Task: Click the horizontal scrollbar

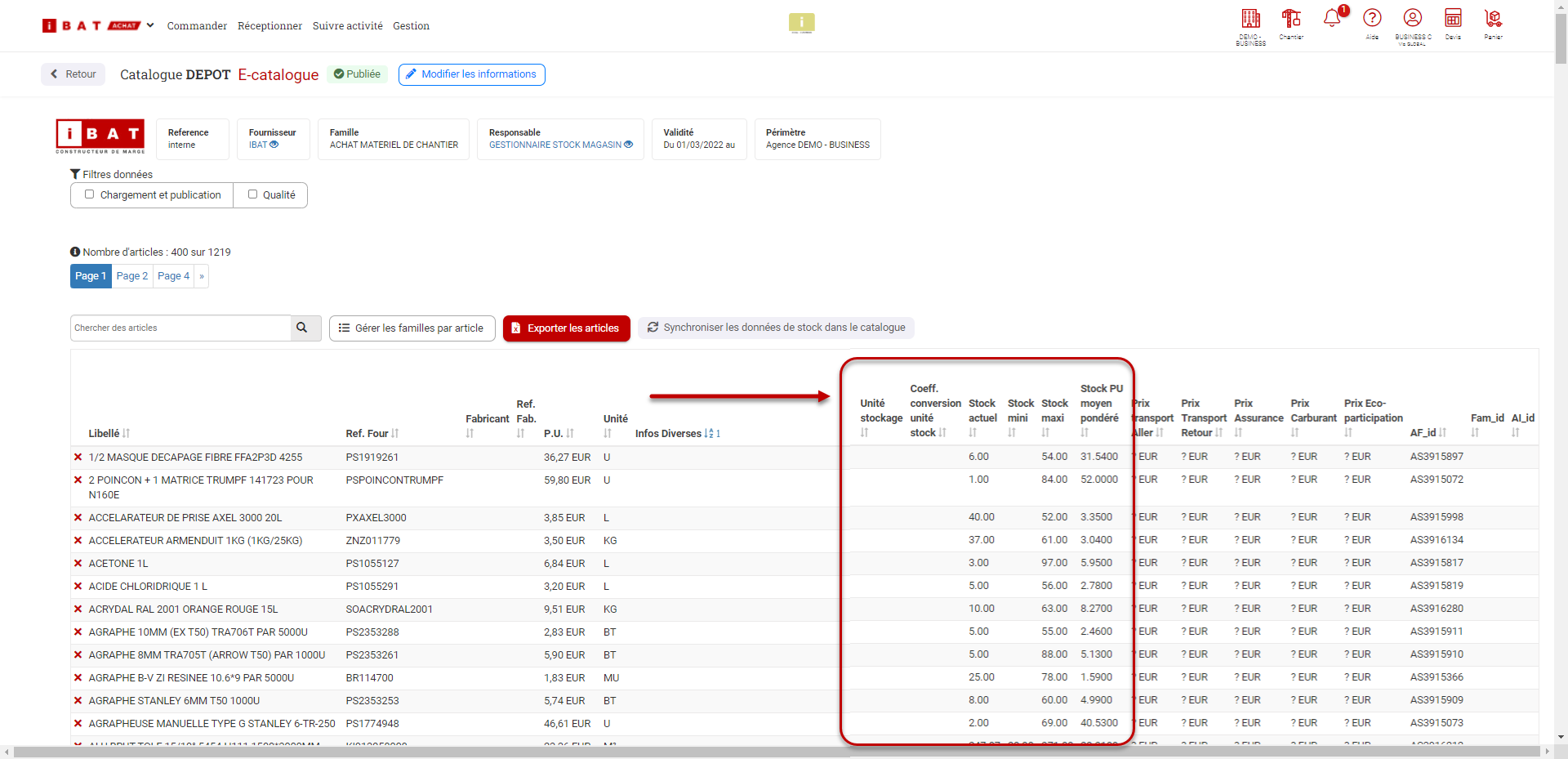Action: [776, 752]
